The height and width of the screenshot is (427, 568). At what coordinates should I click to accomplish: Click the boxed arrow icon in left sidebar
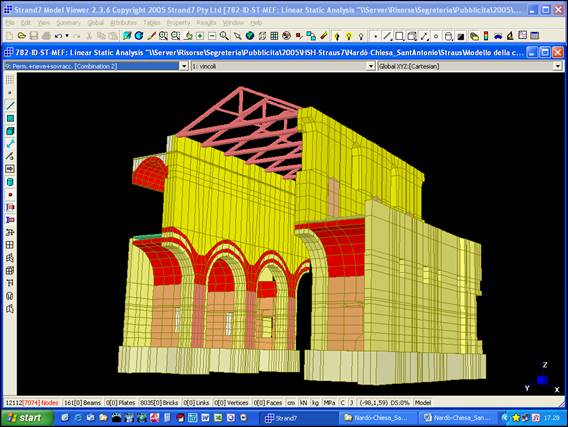10,169
